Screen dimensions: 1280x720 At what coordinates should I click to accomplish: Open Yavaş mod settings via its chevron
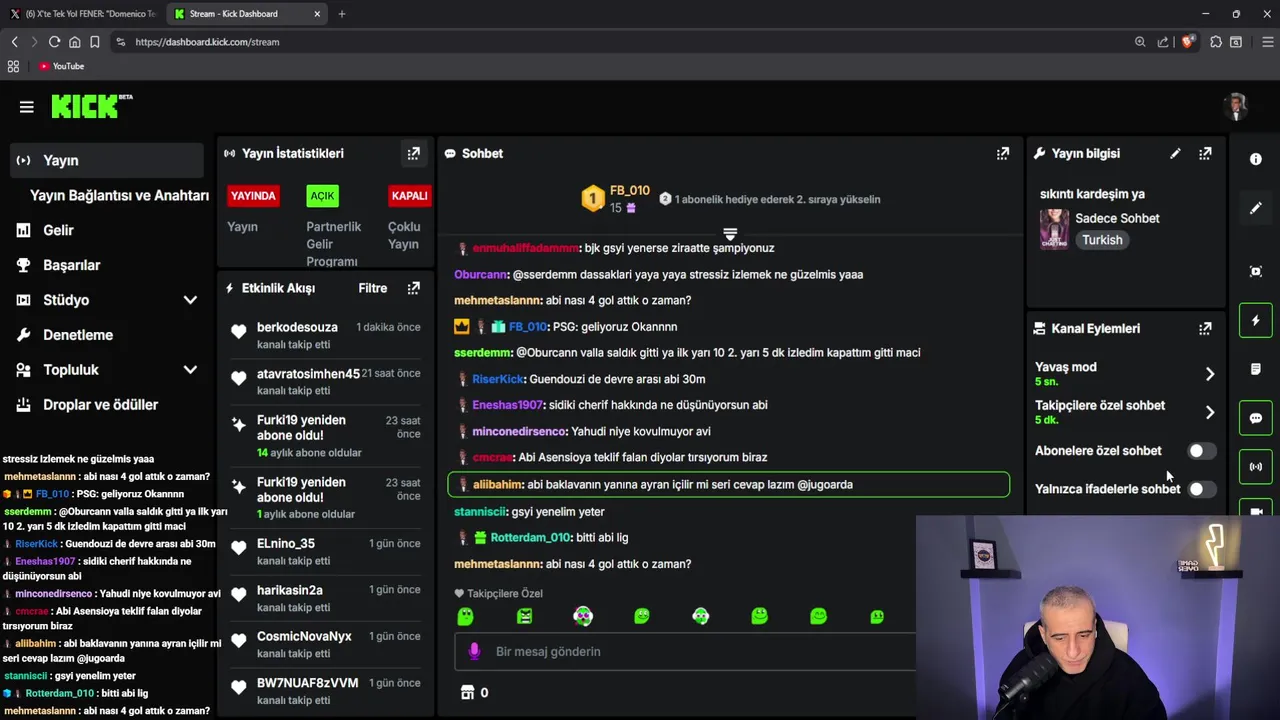click(1210, 374)
